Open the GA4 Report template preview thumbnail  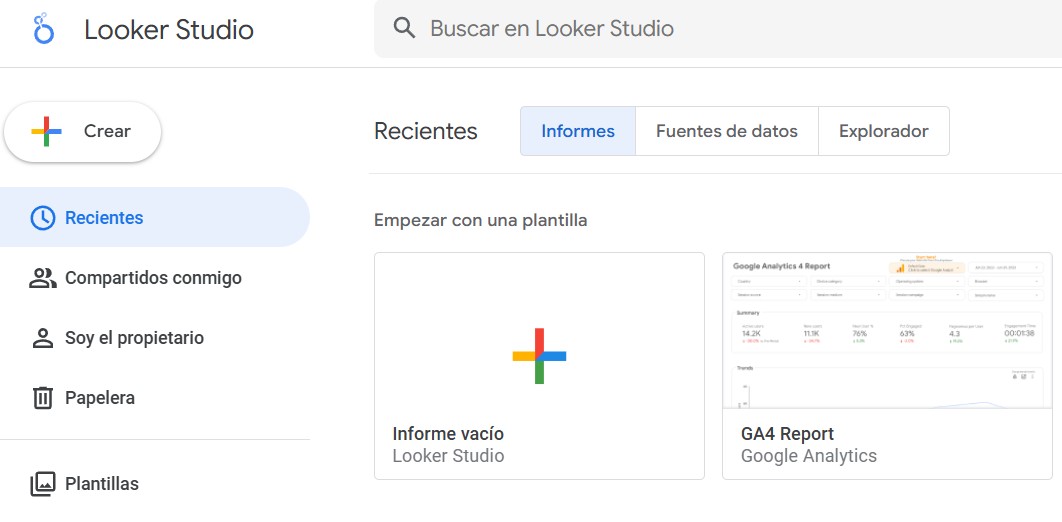886,330
